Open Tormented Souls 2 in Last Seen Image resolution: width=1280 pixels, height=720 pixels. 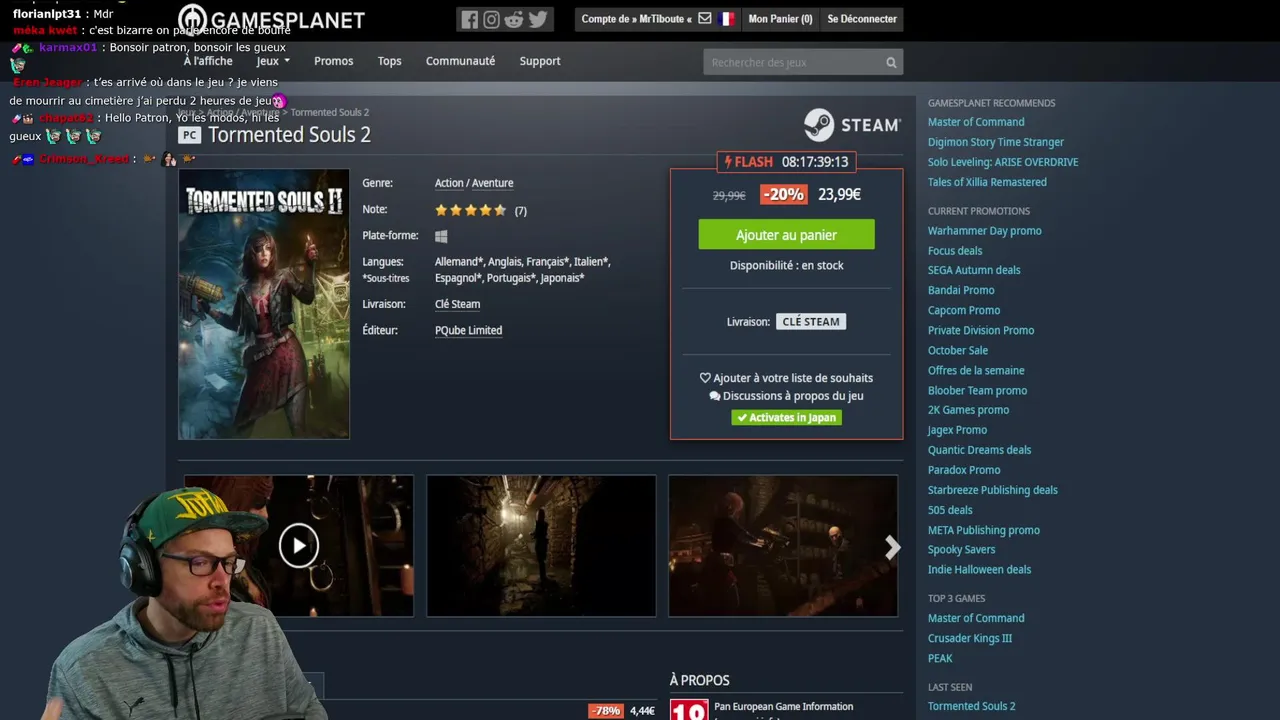pos(971,706)
